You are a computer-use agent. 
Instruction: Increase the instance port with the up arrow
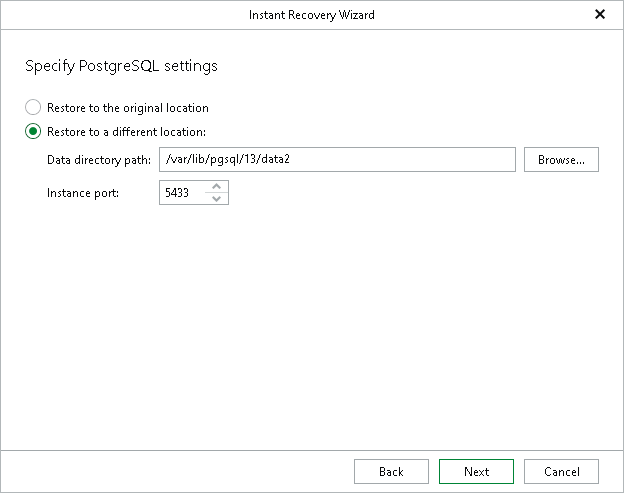217,186
